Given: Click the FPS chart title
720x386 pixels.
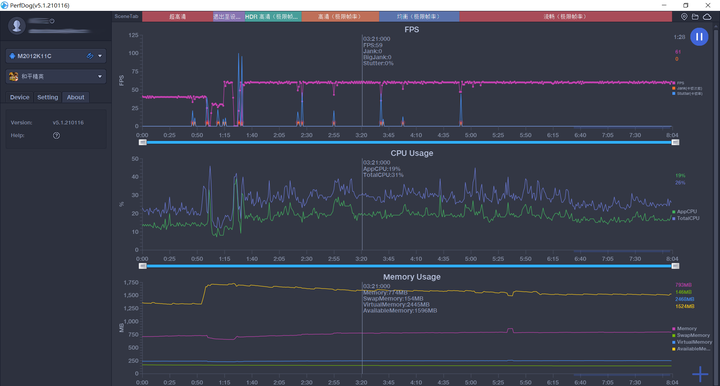Looking at the screenshot, I should click(411, 29).
